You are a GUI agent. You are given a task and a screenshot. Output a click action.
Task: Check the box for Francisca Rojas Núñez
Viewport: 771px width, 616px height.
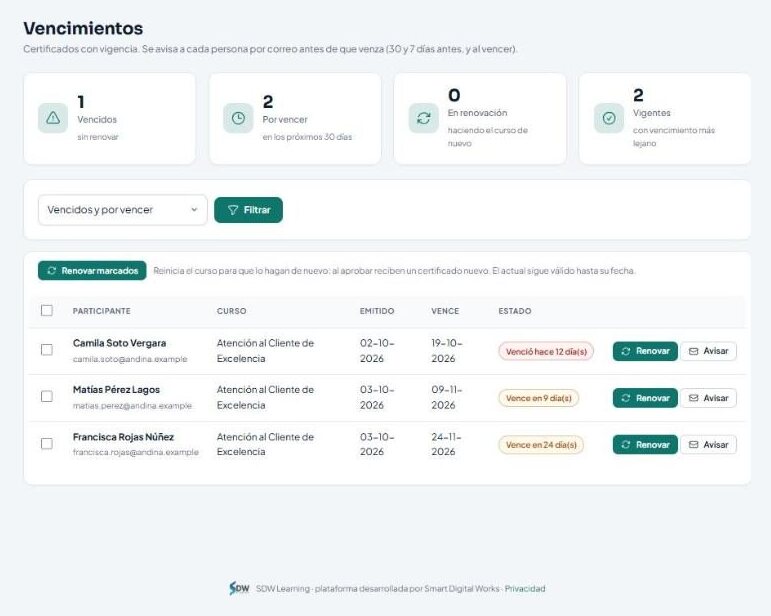47,443
